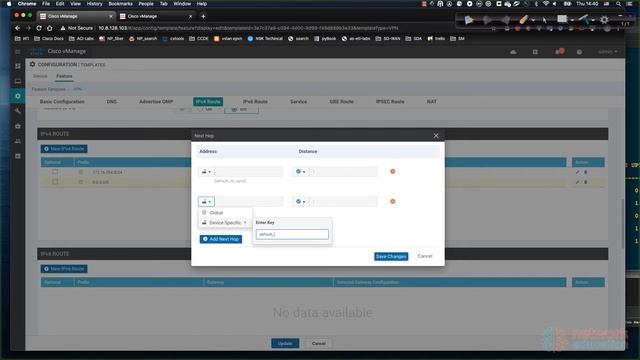Remove the first next hop row
Screen dimensions: 640x360
393,171
